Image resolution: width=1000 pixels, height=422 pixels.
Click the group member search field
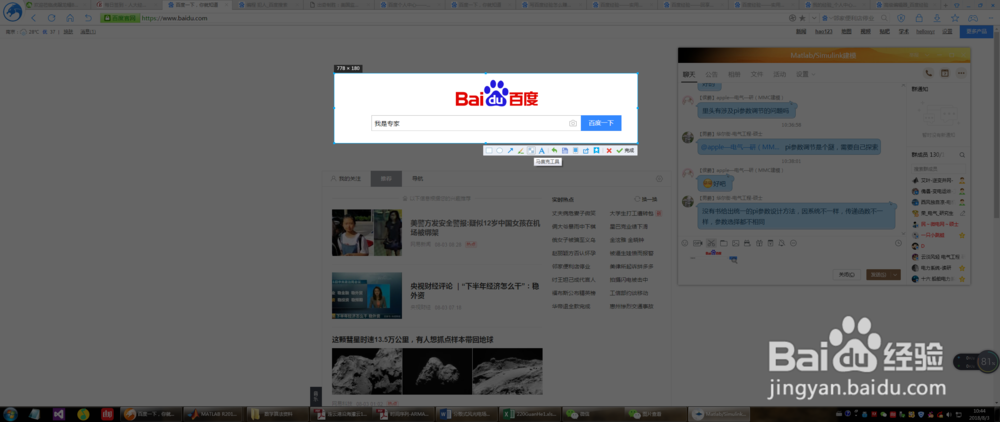[938, 169]
